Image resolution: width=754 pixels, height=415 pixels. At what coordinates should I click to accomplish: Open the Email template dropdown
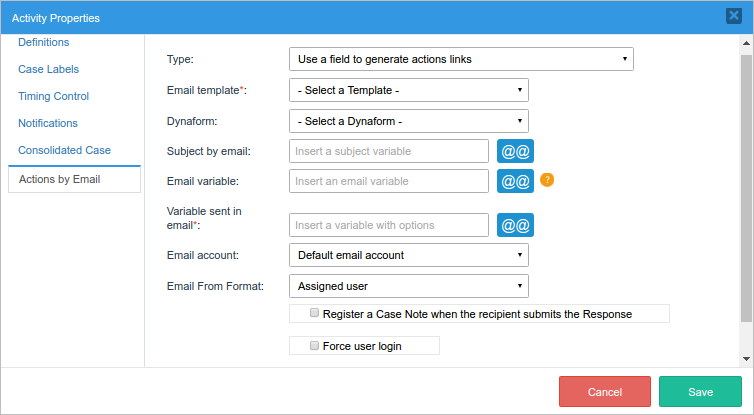point(408,91)
